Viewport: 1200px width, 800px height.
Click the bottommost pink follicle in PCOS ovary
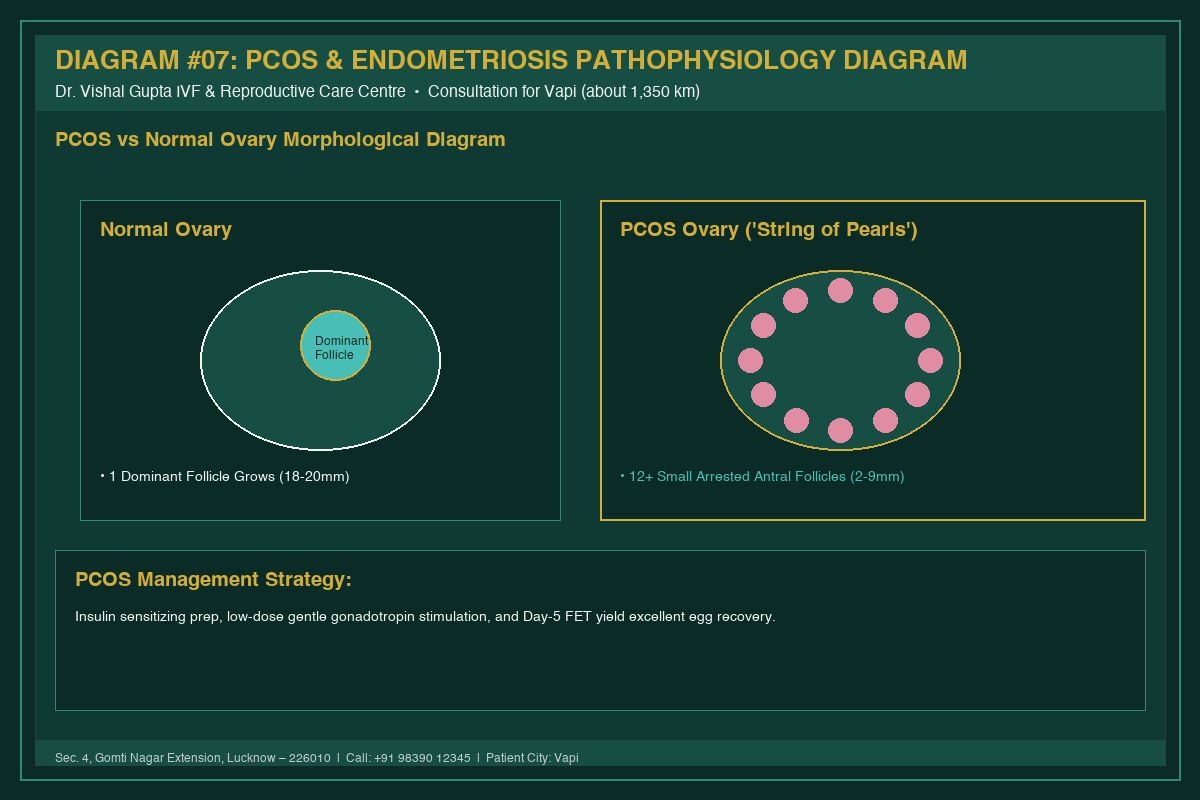(840, 430)
